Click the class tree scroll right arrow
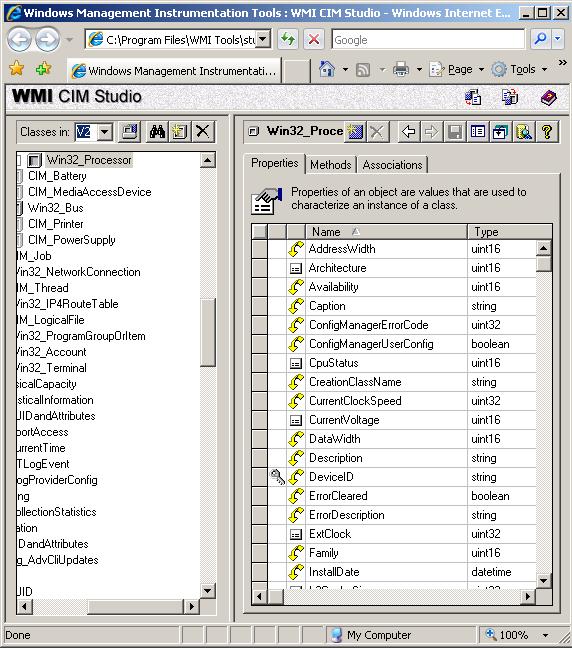The image size is (572, 648). click(x=191, y=606)
